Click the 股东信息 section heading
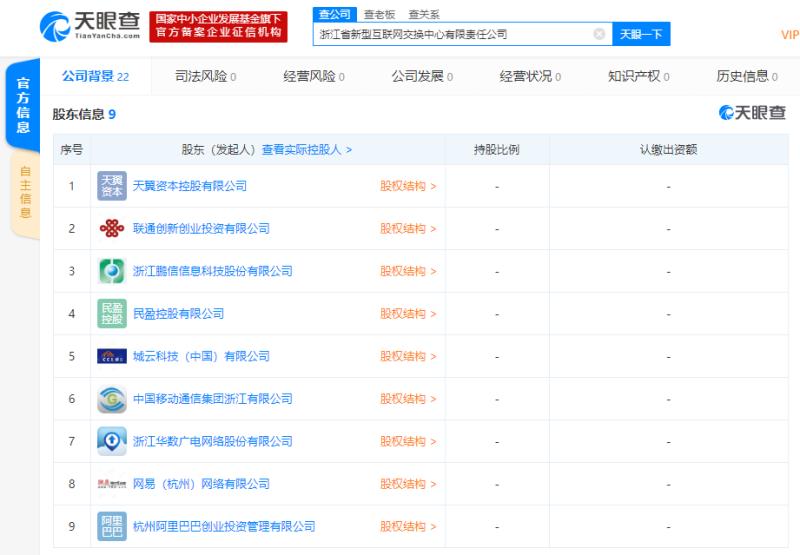The height and width of the screenshot is (555, 800). pyautogui.click(x=84, y=114)
